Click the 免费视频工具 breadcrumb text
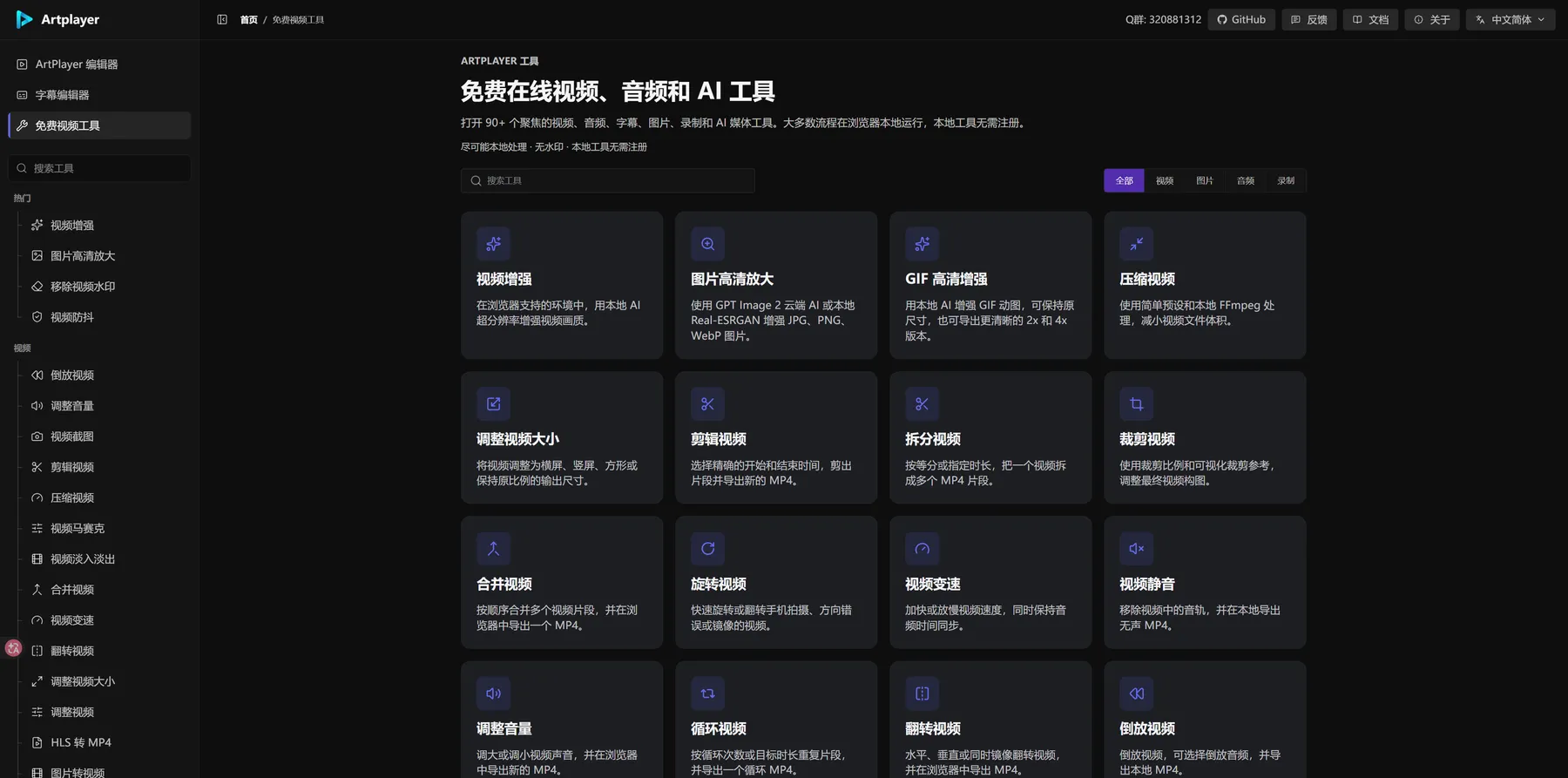Image resolution: width=1568 pixels, height=778 pixels. [298, 20]
